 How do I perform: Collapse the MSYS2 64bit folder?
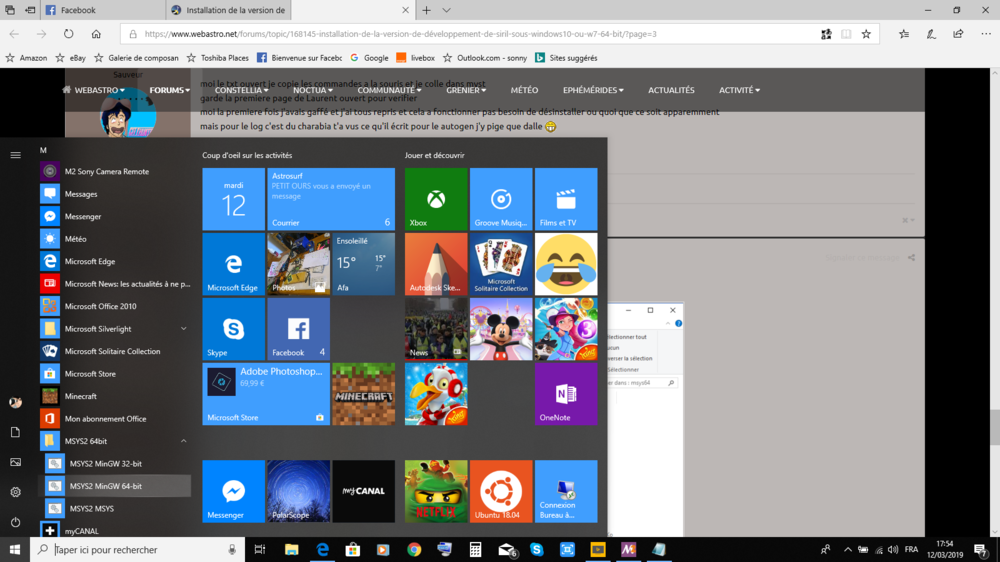183,441
